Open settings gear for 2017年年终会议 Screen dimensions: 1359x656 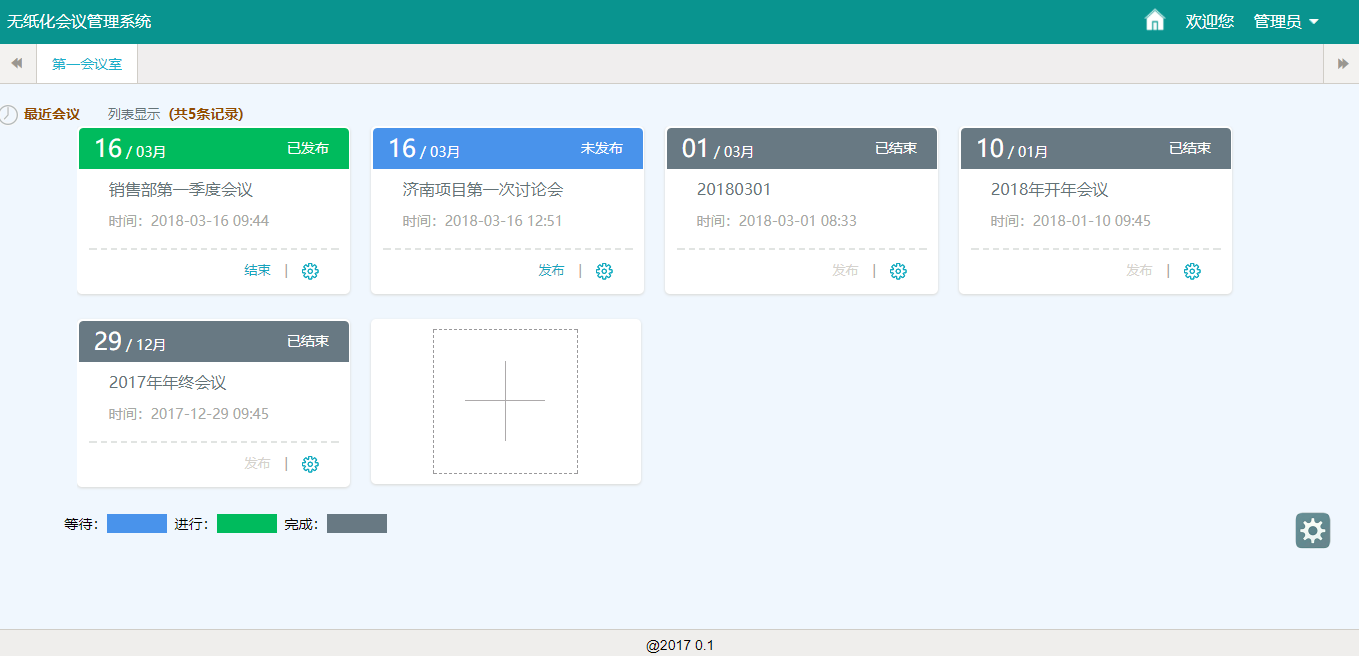[310, 464]
